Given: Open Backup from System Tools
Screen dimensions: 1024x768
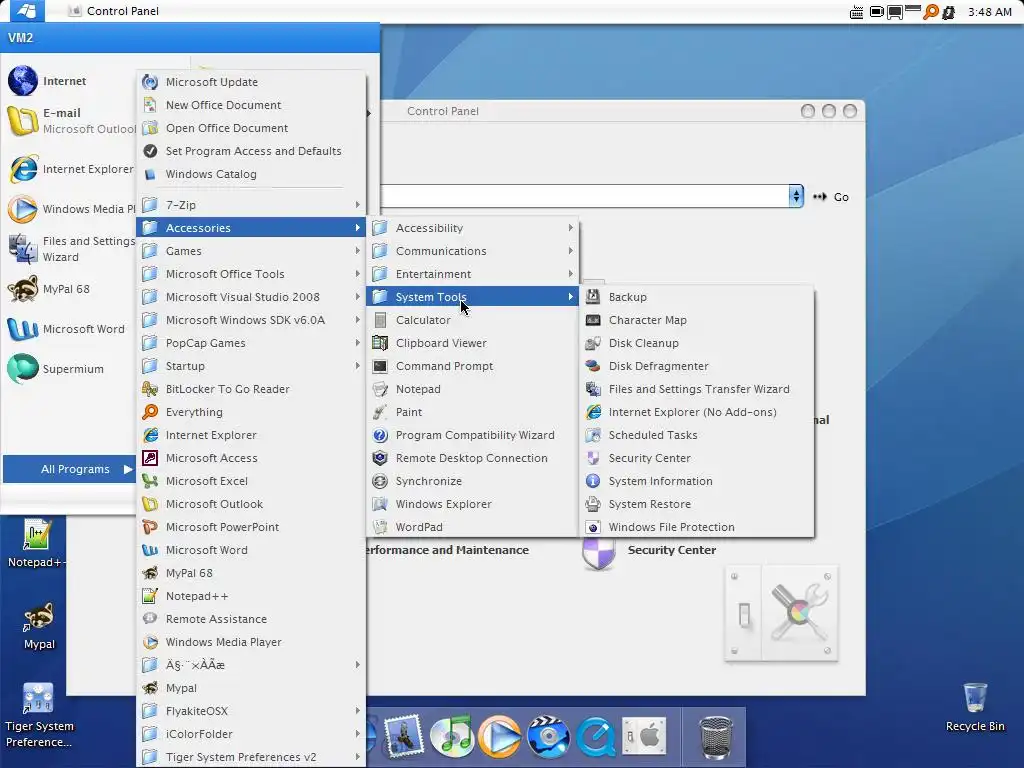Looking at the screenshot, I should [696, 296].
